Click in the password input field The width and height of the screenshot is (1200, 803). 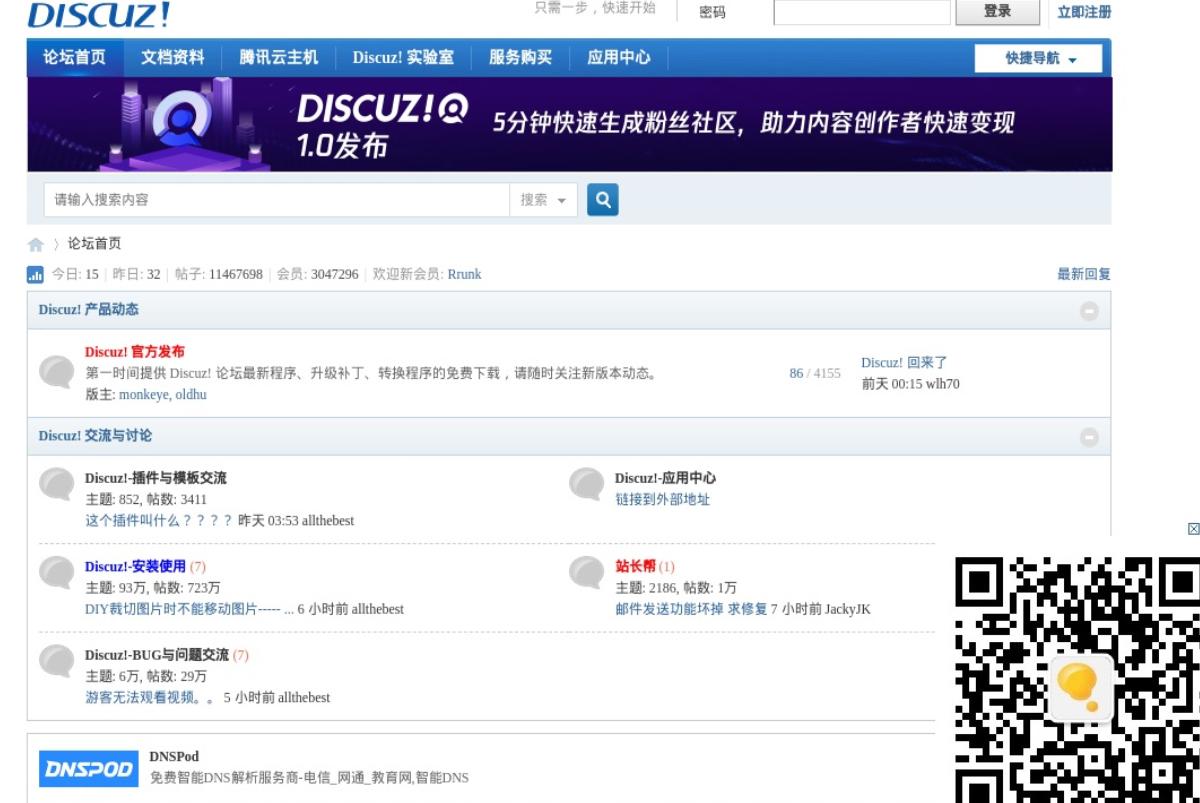[862, 12]
